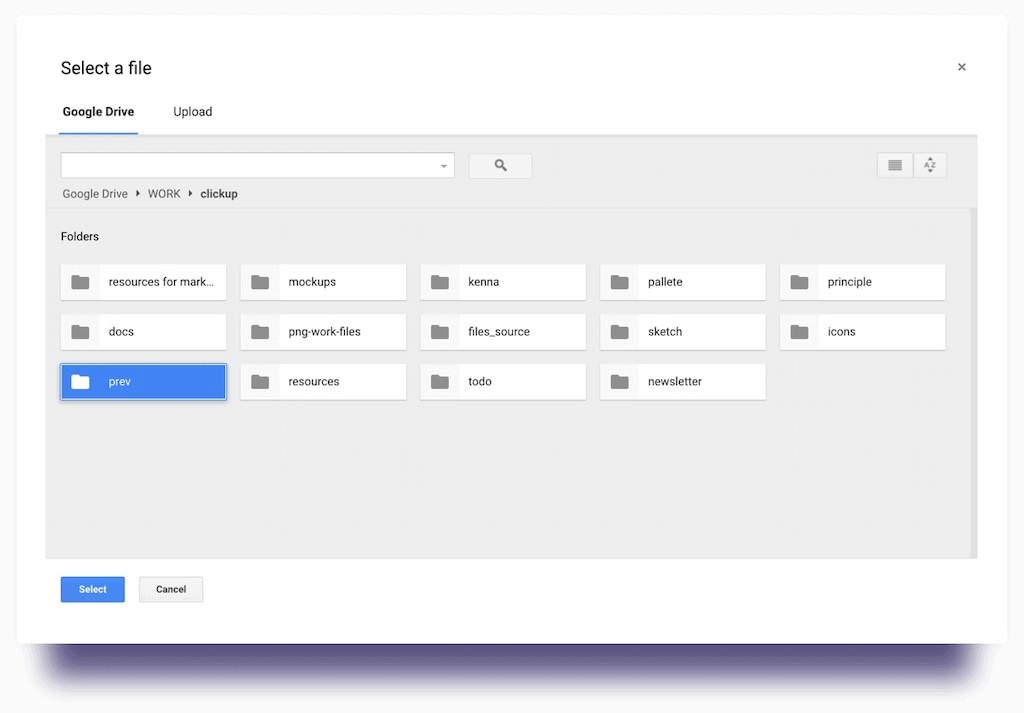The image size is (1024, 713).
Task: Open the "docs" folder
Action: 142,332
